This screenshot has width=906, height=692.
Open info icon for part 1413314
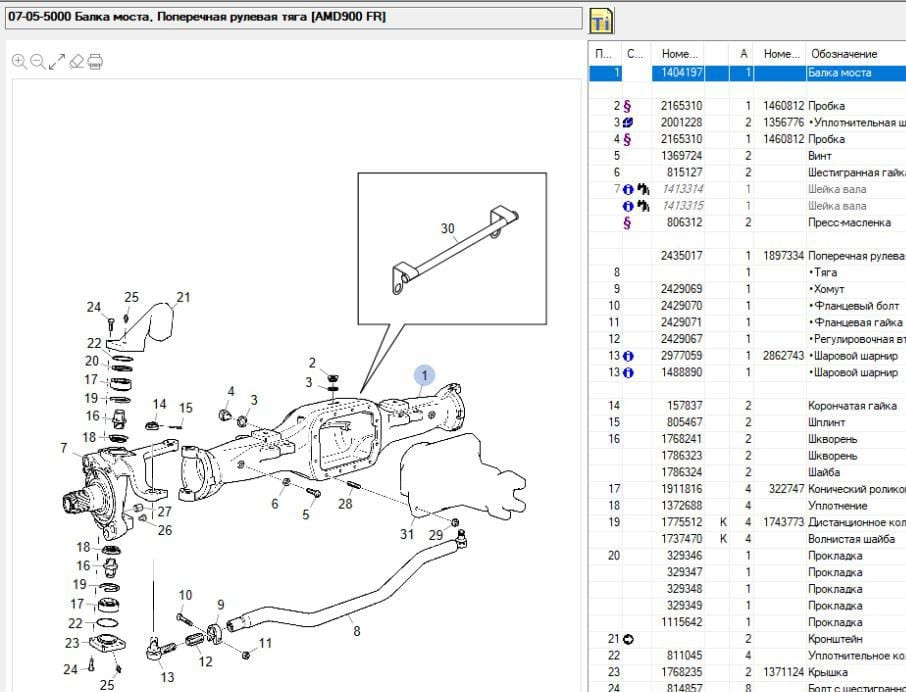(628, 189)
